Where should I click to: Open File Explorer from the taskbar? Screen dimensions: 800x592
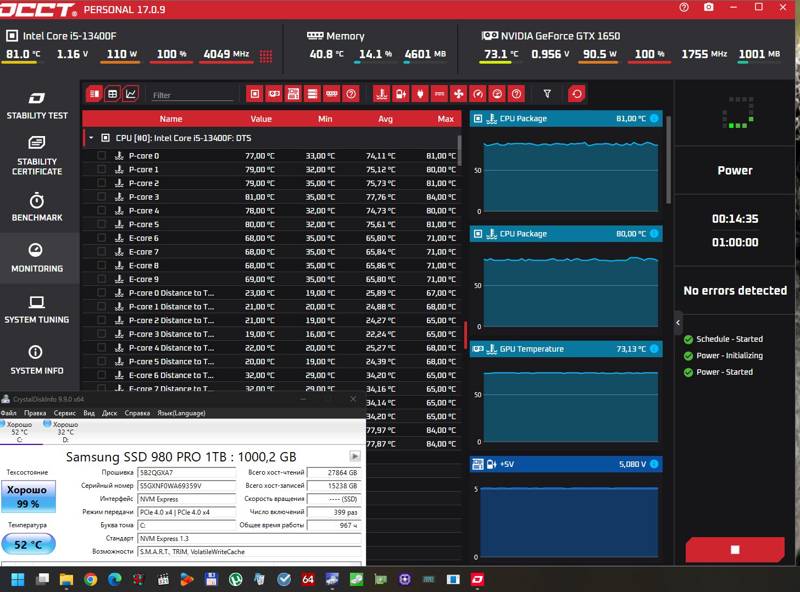[x=66, y=579]
